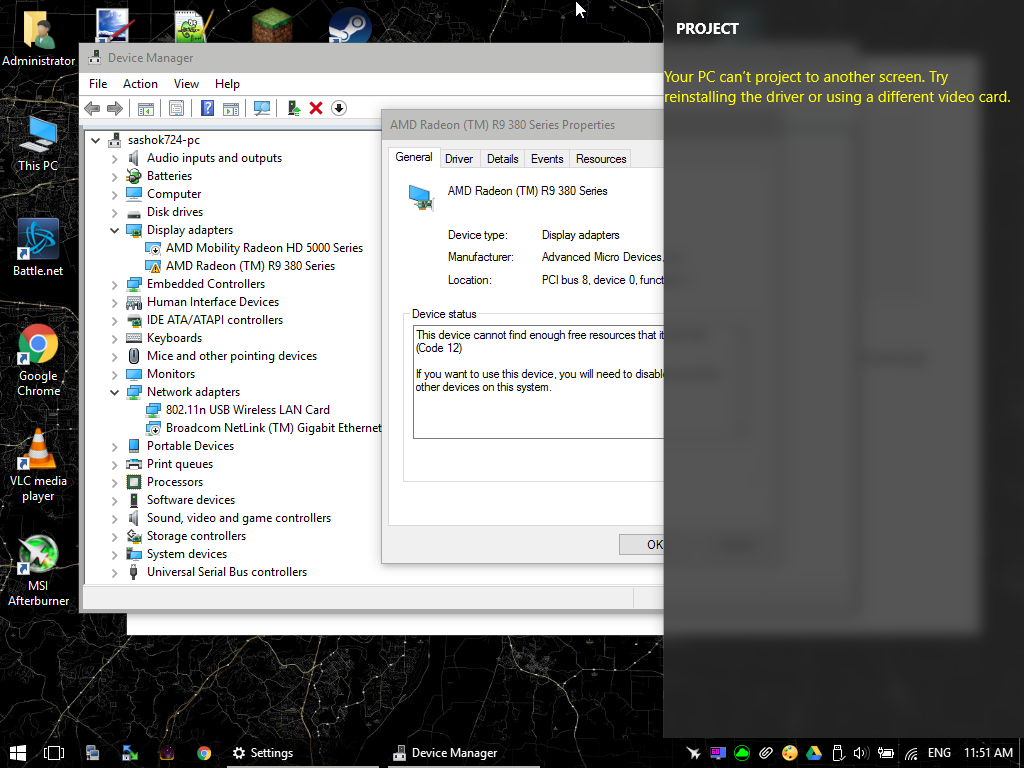Expand the Universal Serial Bus controllers node

click(115, 572)
